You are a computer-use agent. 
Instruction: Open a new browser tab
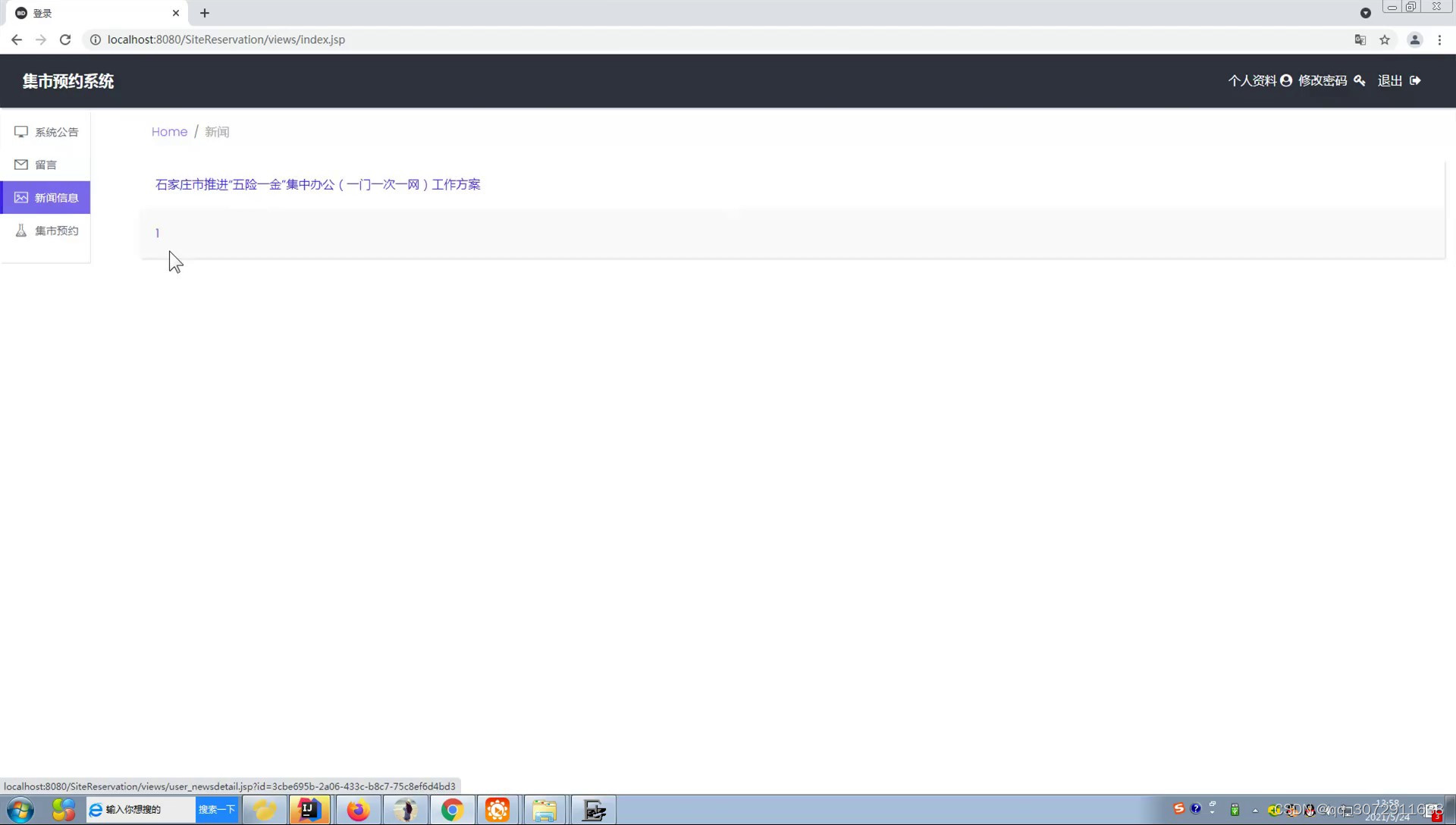click(205, 13)
